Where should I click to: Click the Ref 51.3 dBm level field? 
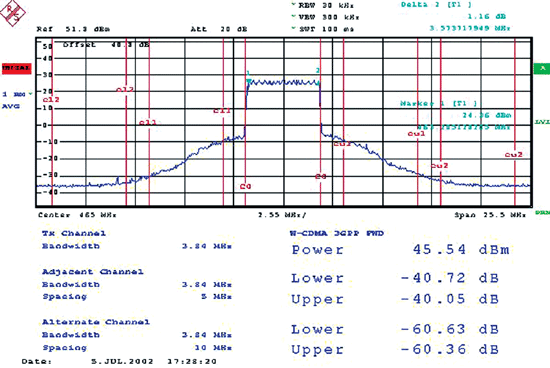[73, 29]
